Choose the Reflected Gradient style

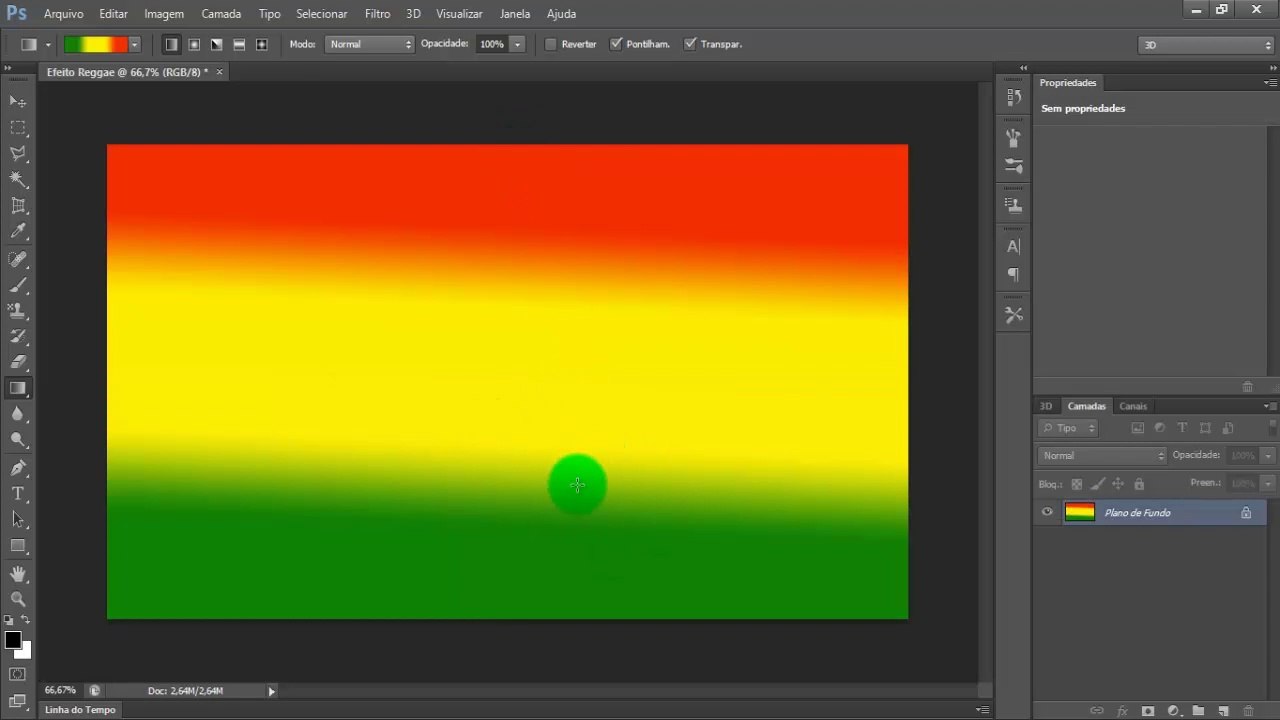(239, 44)
